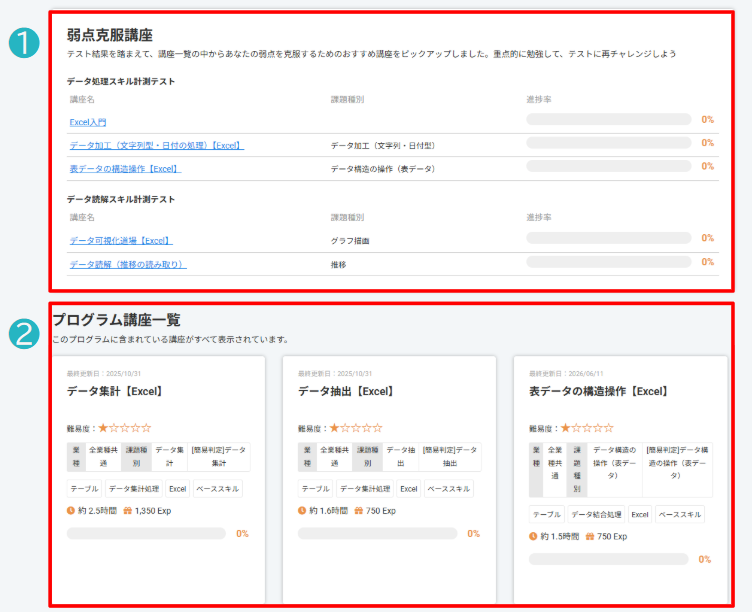The height and width of the screenshot is (612, 752).
Task: Click データ読解スキル計測テスト section title
Action: tap(121, 200)
